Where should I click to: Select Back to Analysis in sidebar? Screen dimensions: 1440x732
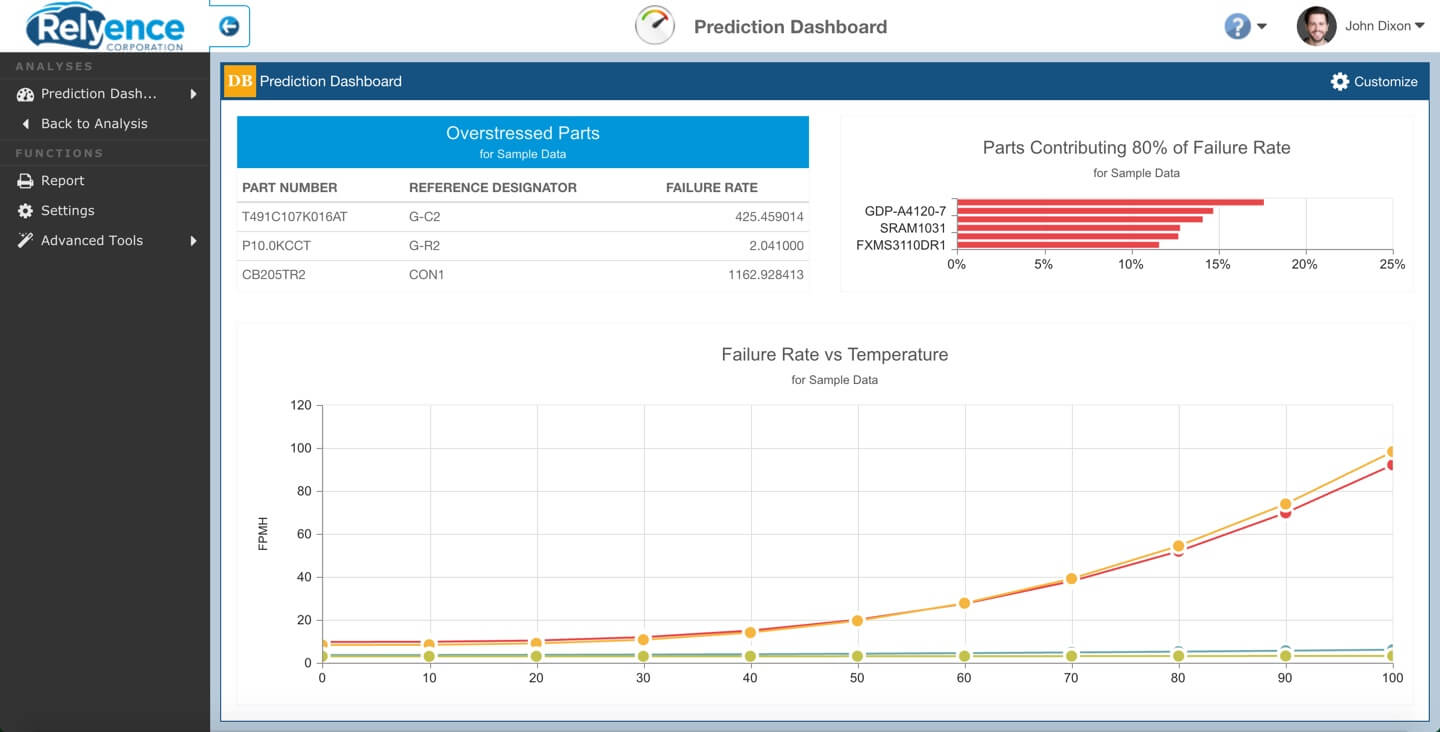point(95,123)
